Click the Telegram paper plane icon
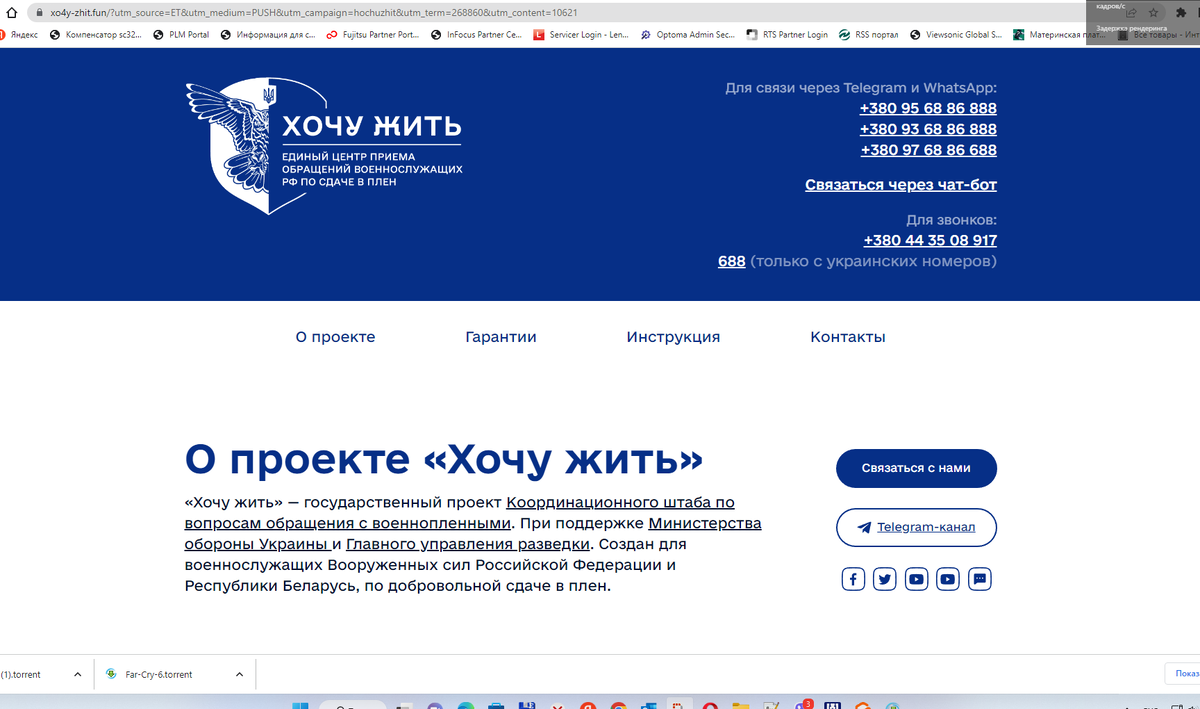The width and height of the screenshot is (1200, 709). coord(864,527)
